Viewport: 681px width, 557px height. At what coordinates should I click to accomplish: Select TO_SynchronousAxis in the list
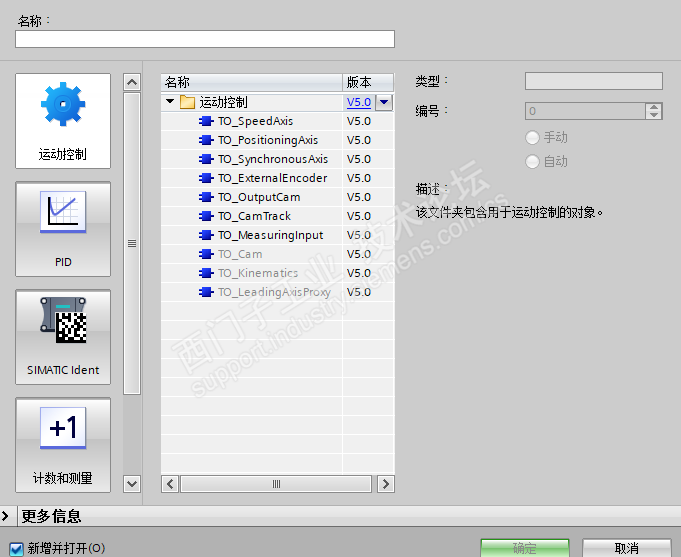(x=273, y=159)
